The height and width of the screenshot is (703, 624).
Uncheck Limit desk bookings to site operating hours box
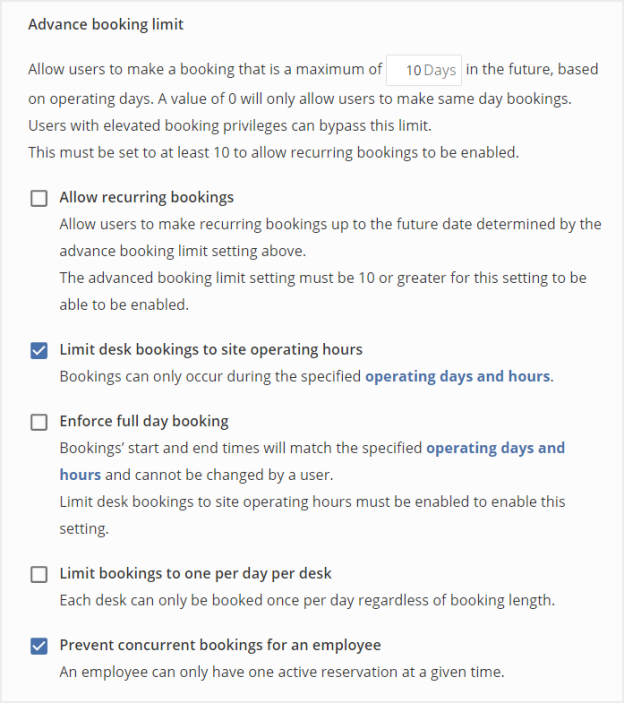(x=39, y=350)
